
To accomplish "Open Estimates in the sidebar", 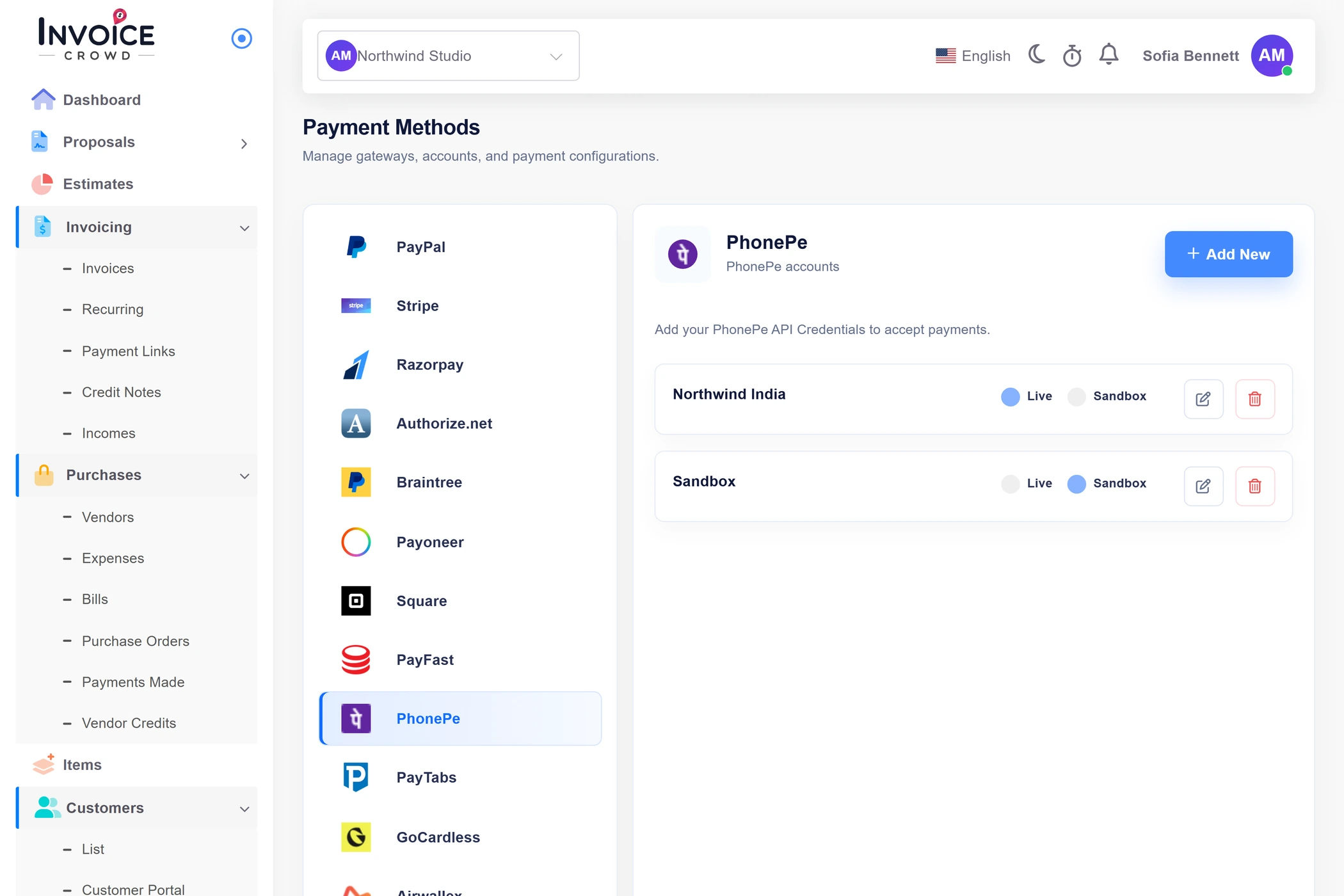I will [x=98, y=184].
